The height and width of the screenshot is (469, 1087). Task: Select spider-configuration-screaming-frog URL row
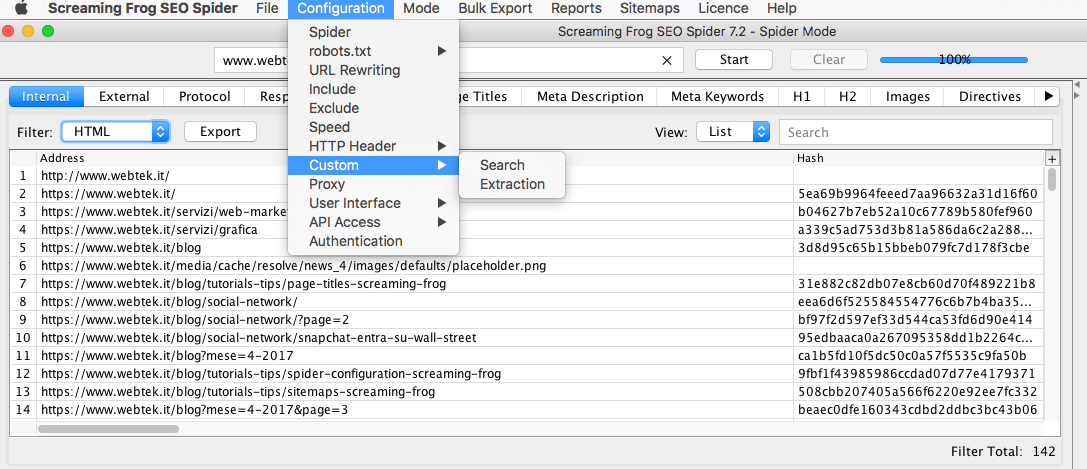pos(527,374)
